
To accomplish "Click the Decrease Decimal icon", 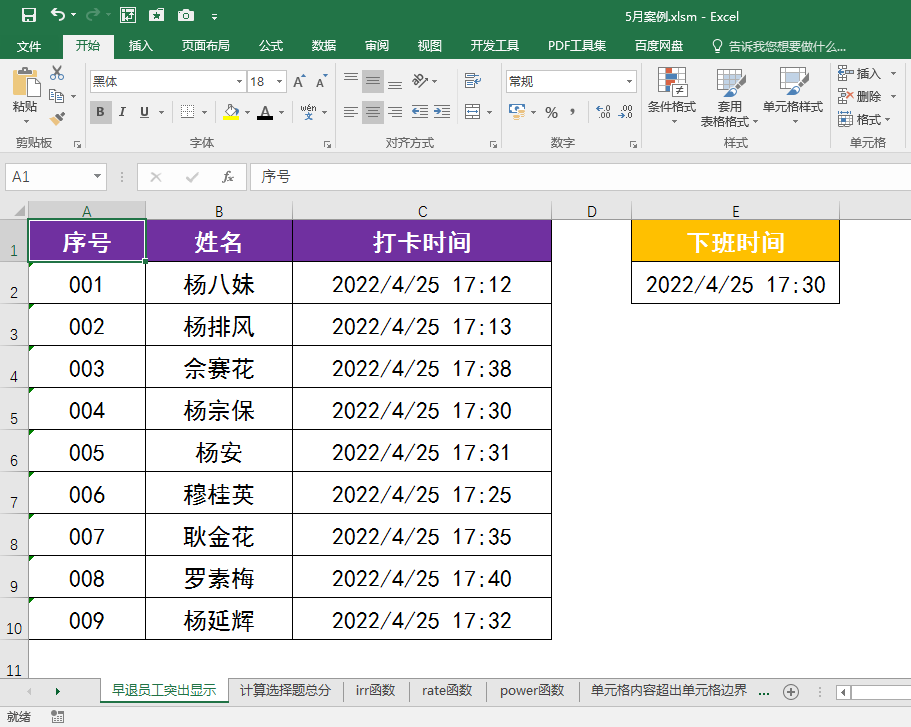I will 626,112.
